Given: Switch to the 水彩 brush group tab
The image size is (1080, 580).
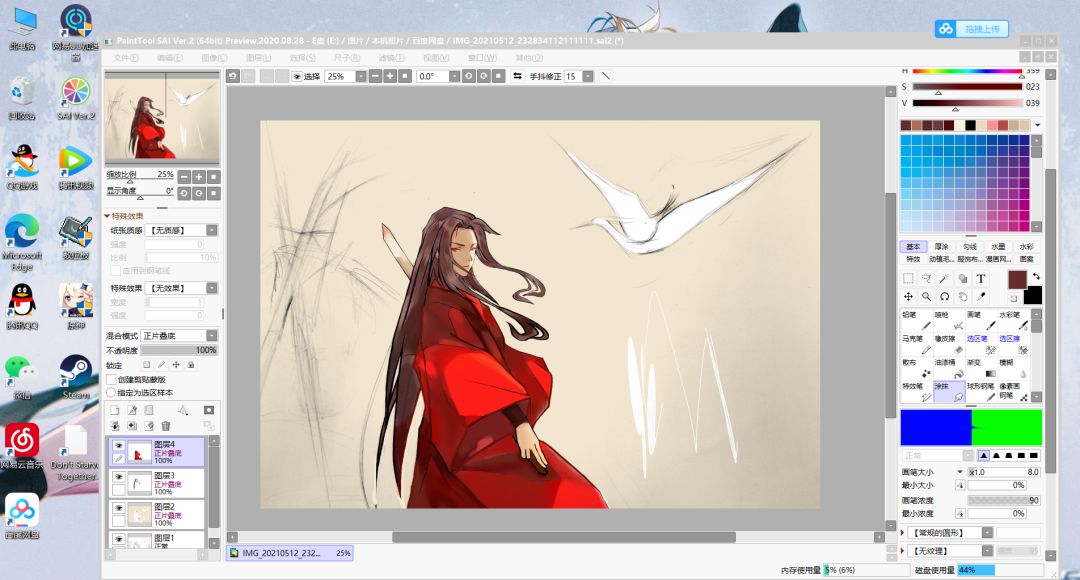Looking at the screenshot, I should point(1026,247).
